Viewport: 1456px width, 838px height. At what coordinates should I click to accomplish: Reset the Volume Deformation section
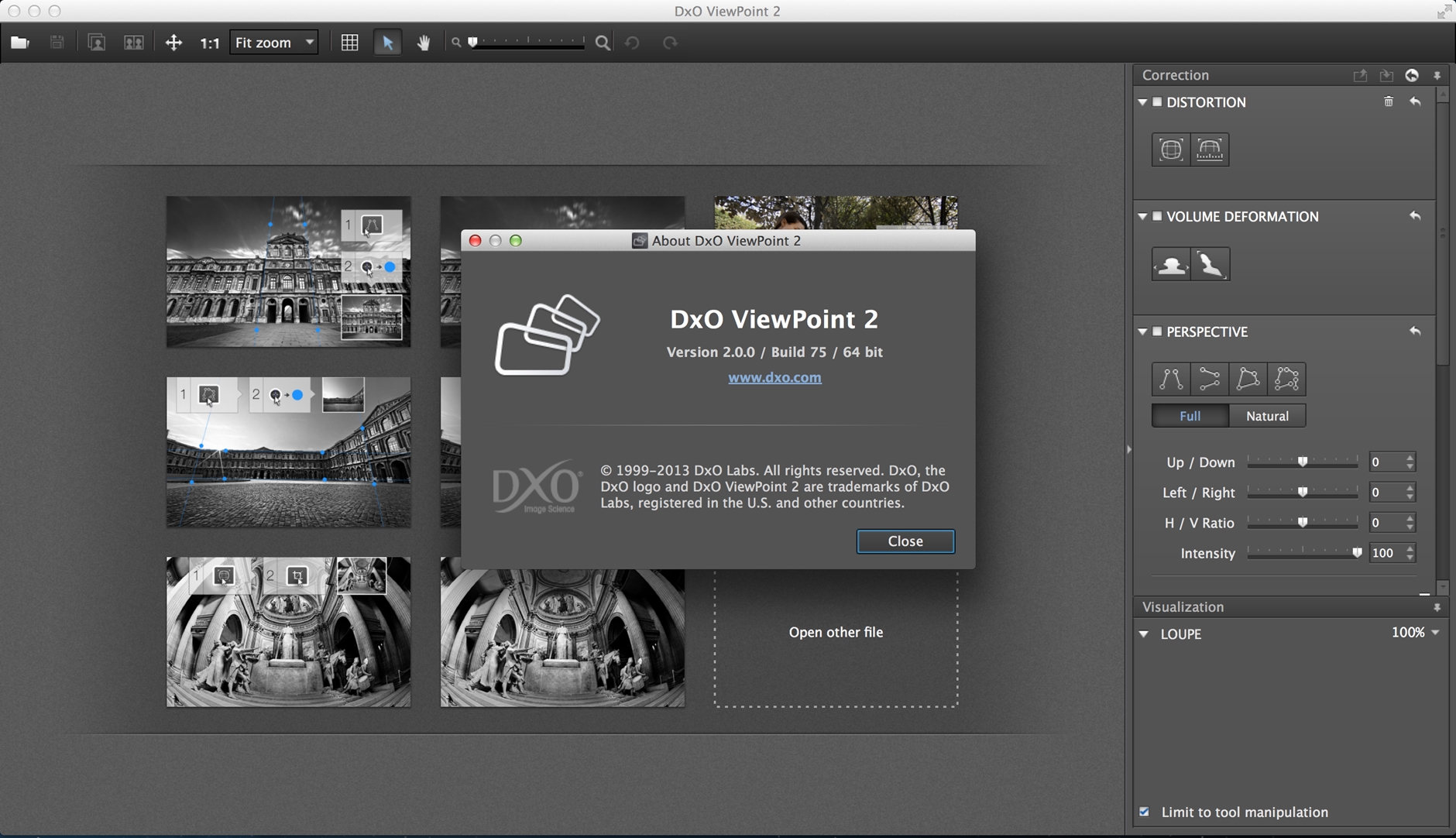tap(1415, 216)
